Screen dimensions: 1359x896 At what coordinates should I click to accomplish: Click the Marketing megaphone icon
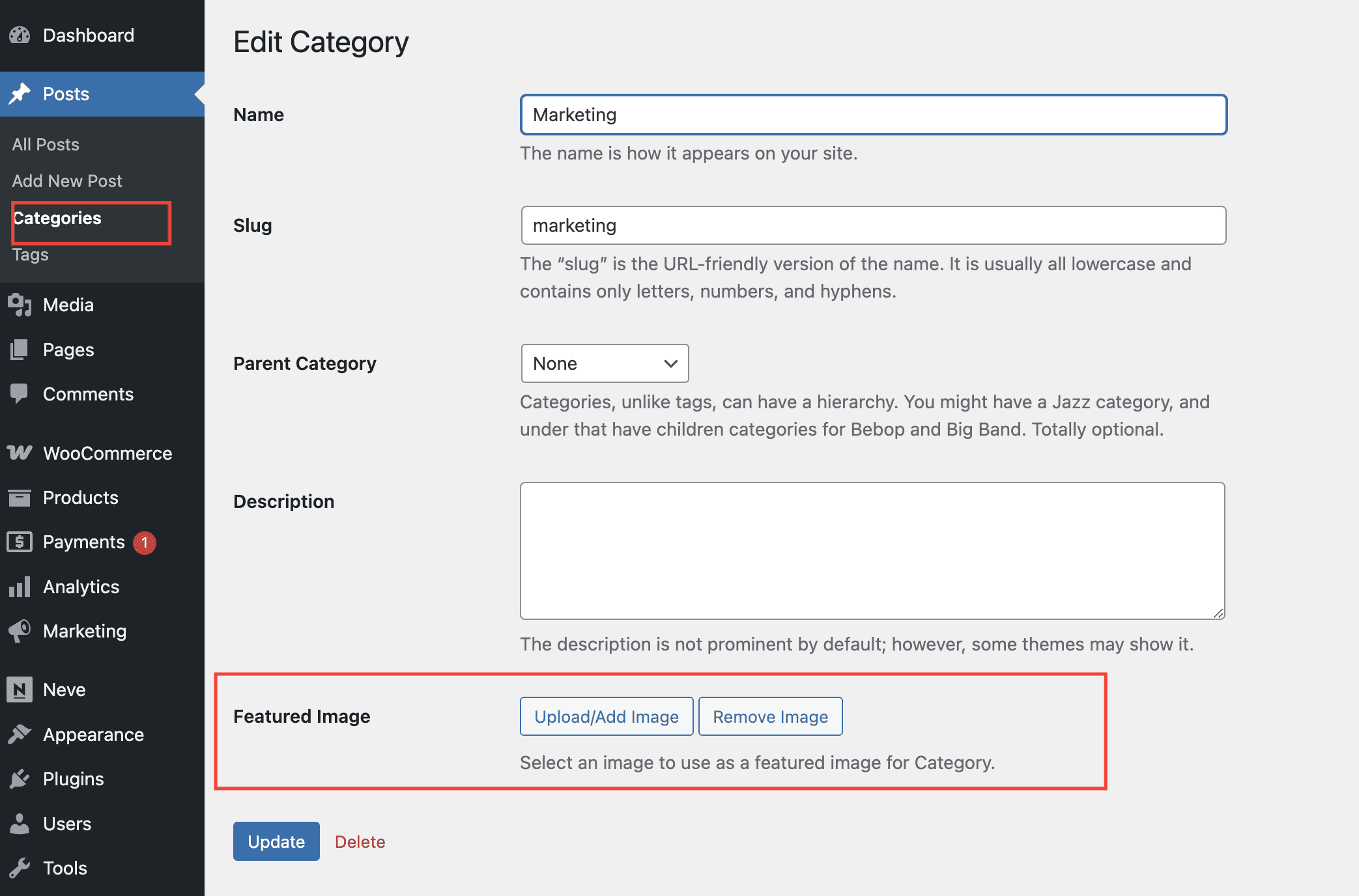click(x=20, y=631)
